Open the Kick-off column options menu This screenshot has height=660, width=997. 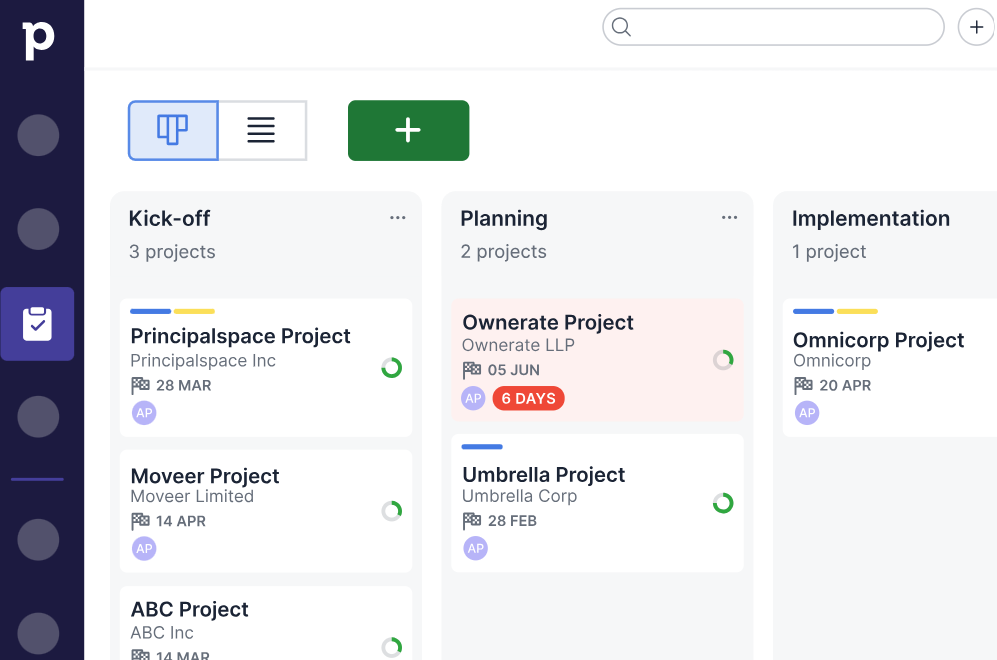(398, 218)
